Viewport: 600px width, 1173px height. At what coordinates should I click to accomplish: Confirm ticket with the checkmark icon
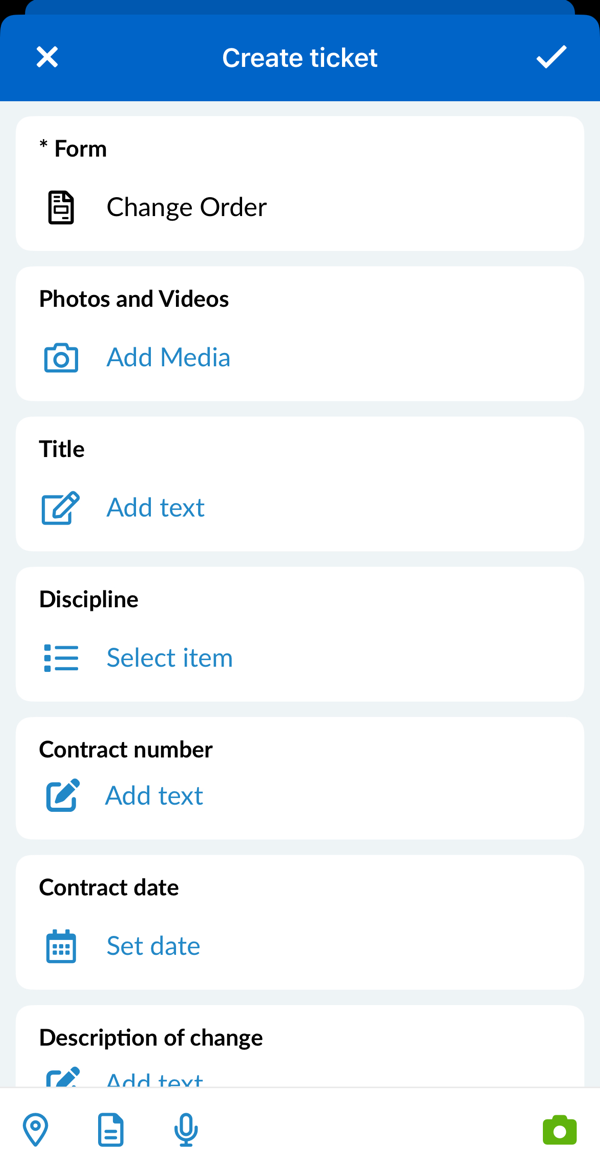tap(551, 57)
